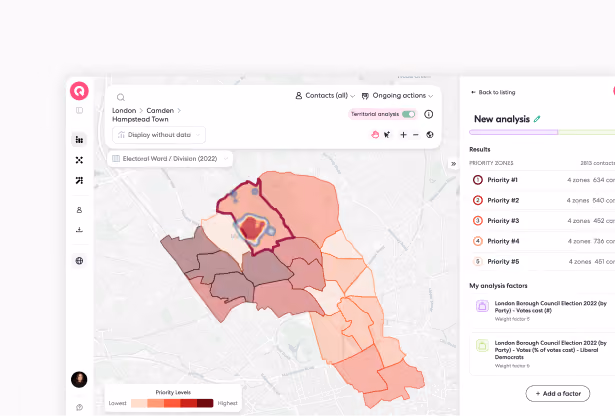615x416 pixels.
Task: Select the network nodes sidebar icon
Action: coord(79,160)
